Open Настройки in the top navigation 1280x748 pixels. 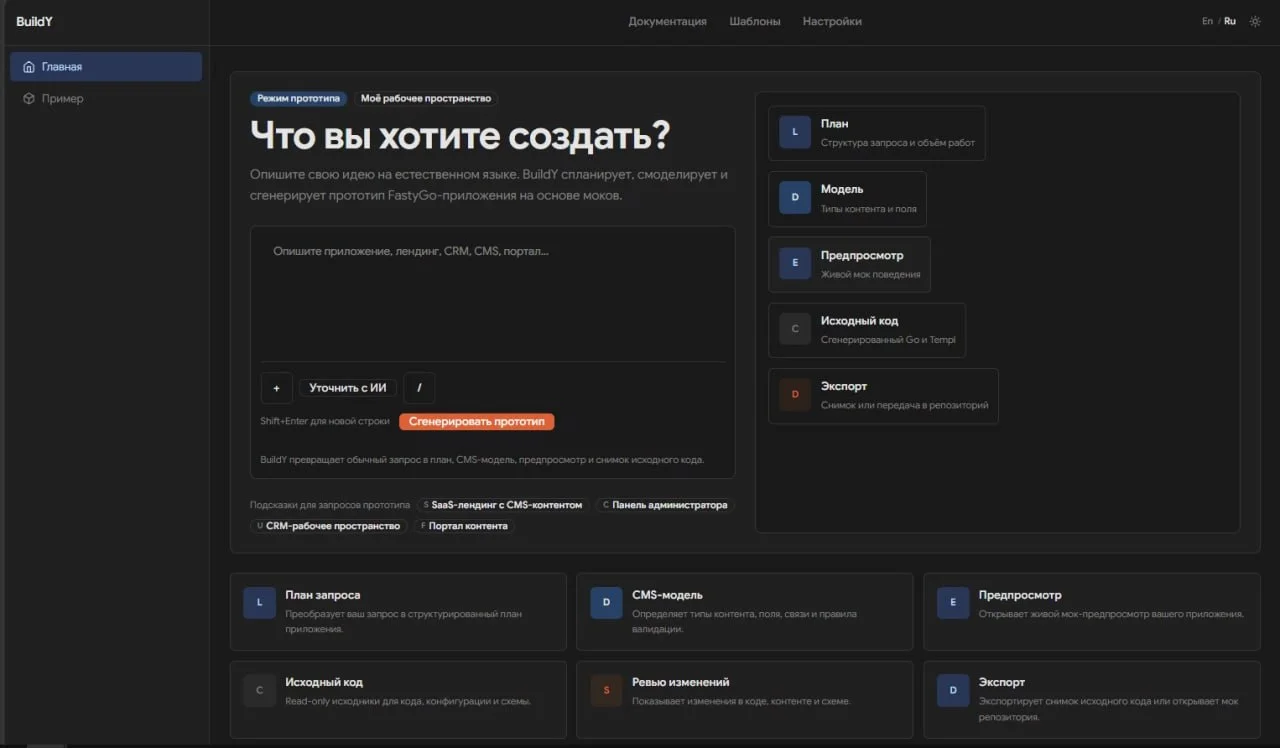[x=832, y=21]
